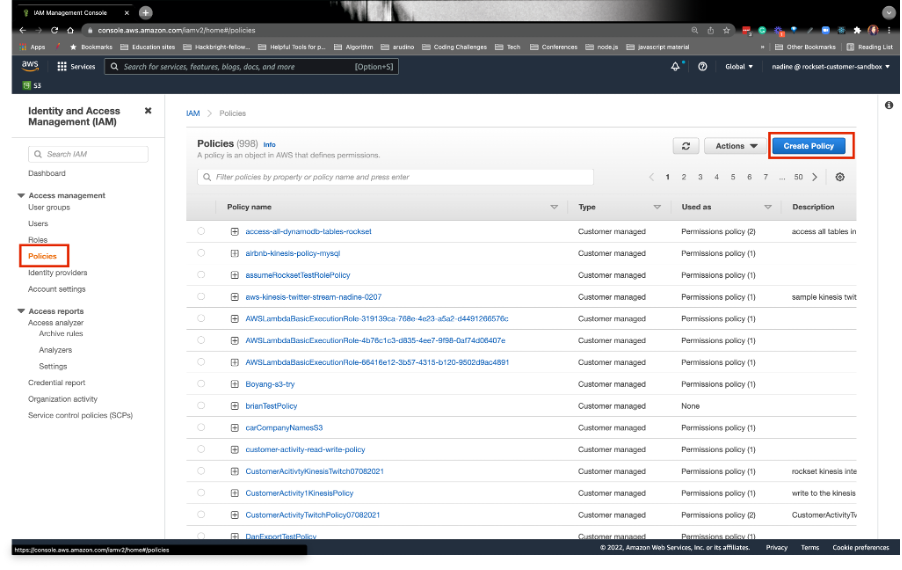This screenshot has width=902, height=570.
Task: Open Identity providers in the sidebar
Action: tap(58, 273)
